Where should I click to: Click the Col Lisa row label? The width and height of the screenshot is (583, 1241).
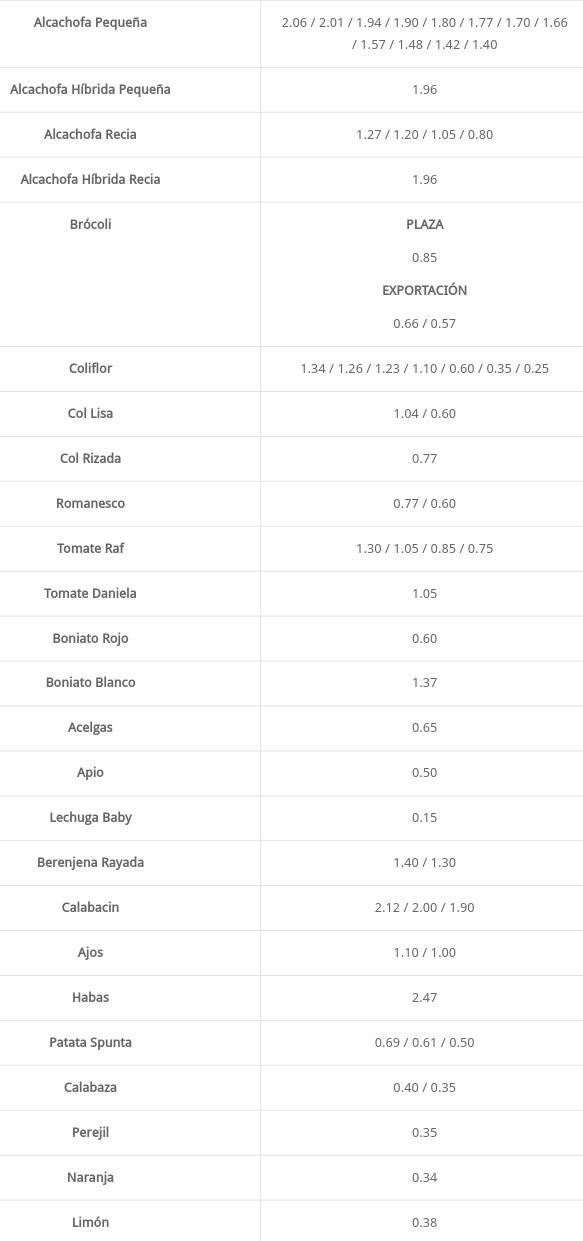click(90, 413)
